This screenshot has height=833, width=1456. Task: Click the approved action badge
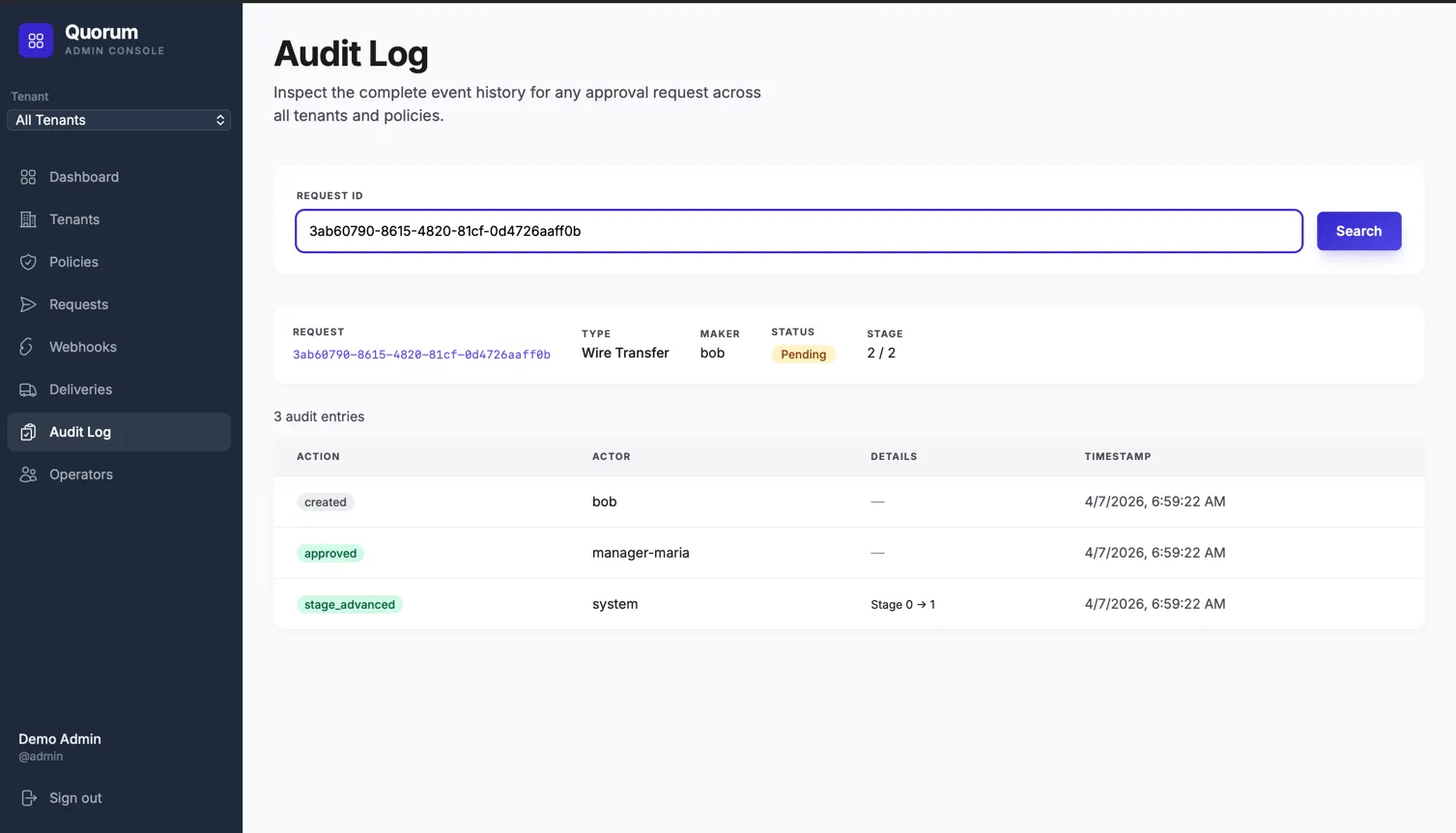click(x=330, y=554)
